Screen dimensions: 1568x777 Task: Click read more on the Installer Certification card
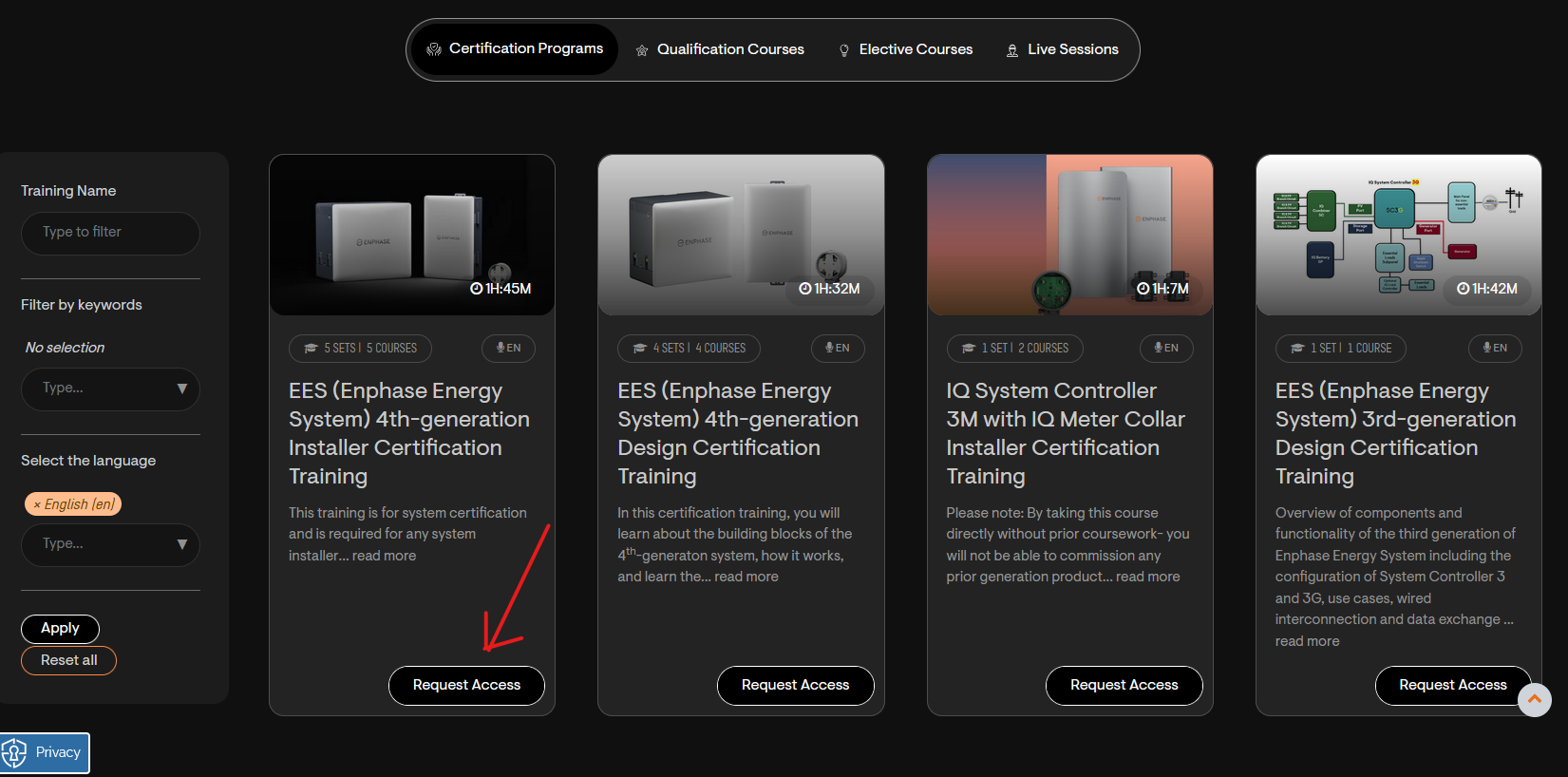(384, 556)
